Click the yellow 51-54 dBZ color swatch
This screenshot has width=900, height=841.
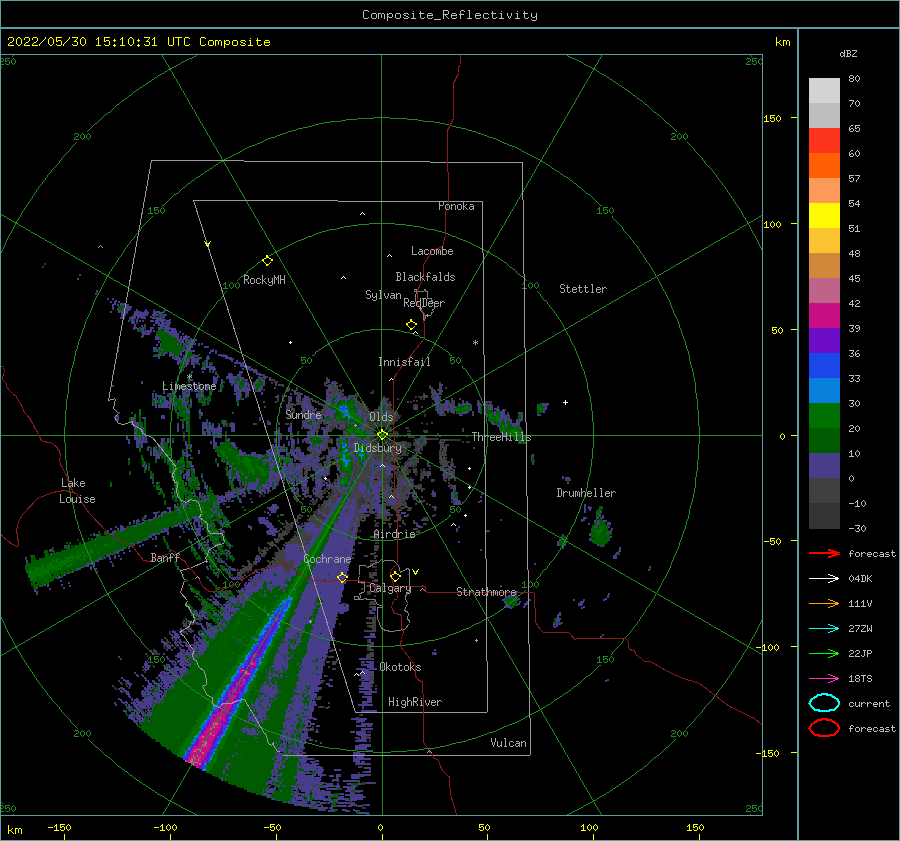click(824, 216)
